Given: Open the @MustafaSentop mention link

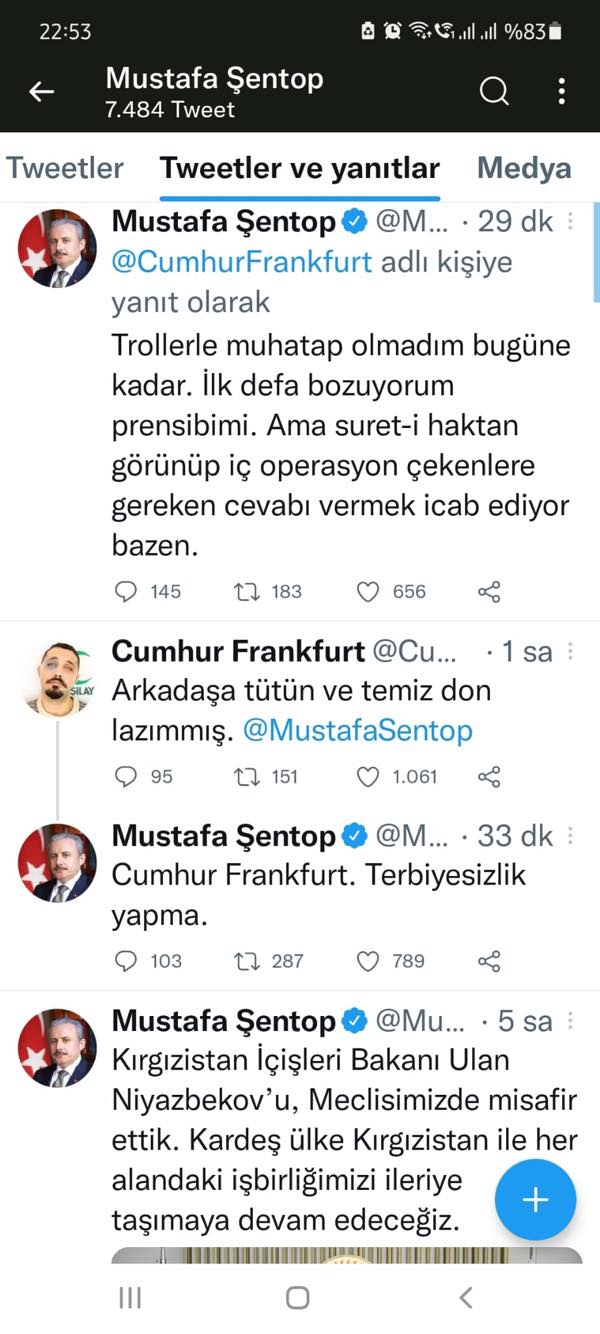Looking at the screenshot, I should (x=358, y=730).
